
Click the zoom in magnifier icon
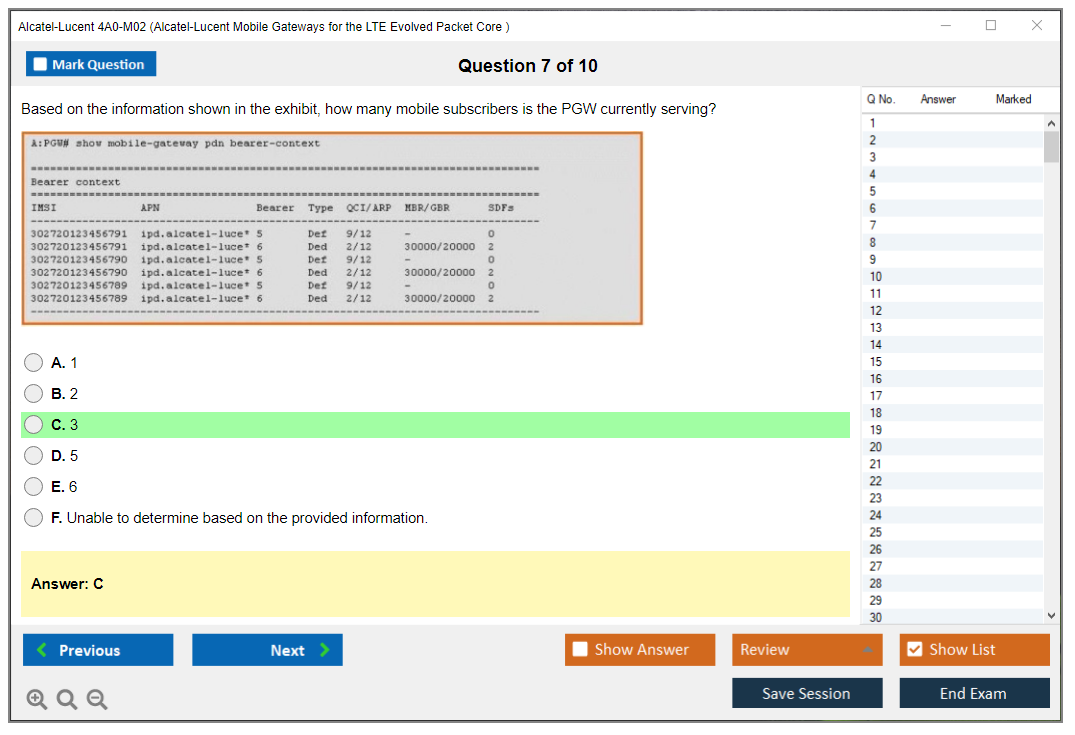(x=36, y=700)
